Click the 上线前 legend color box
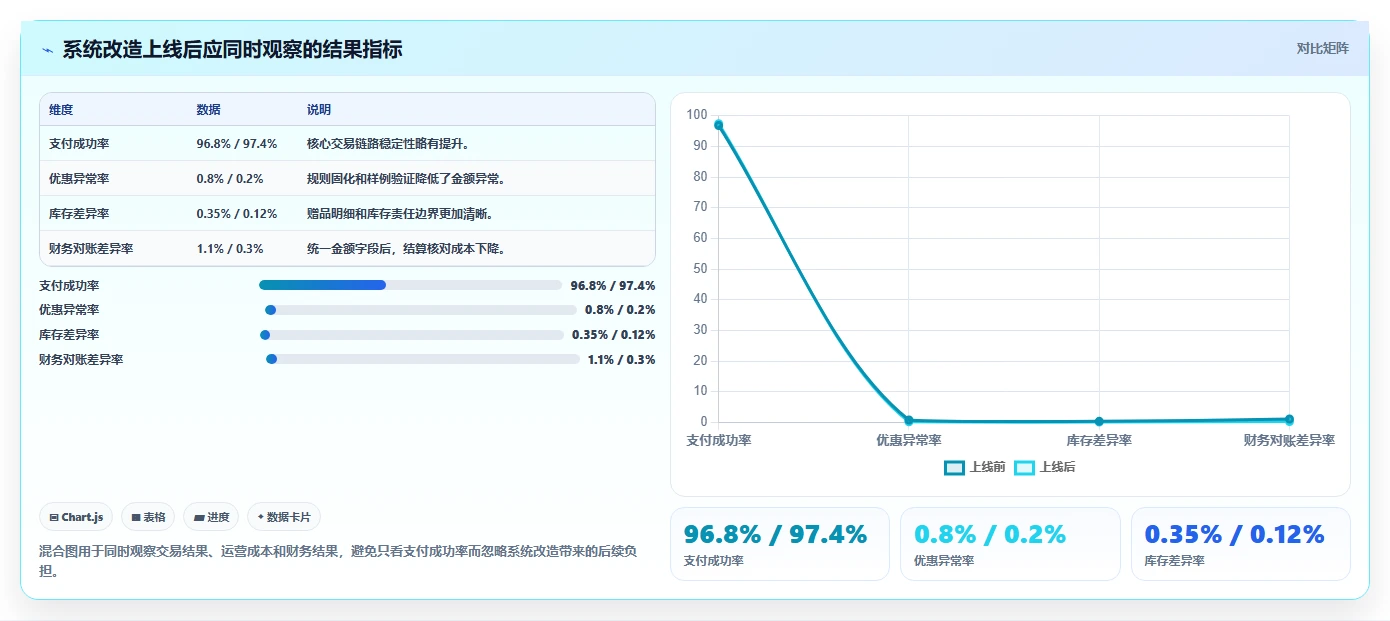Image resolution: width=1390 pixels, height=621 pixels. tap(955, 467)
